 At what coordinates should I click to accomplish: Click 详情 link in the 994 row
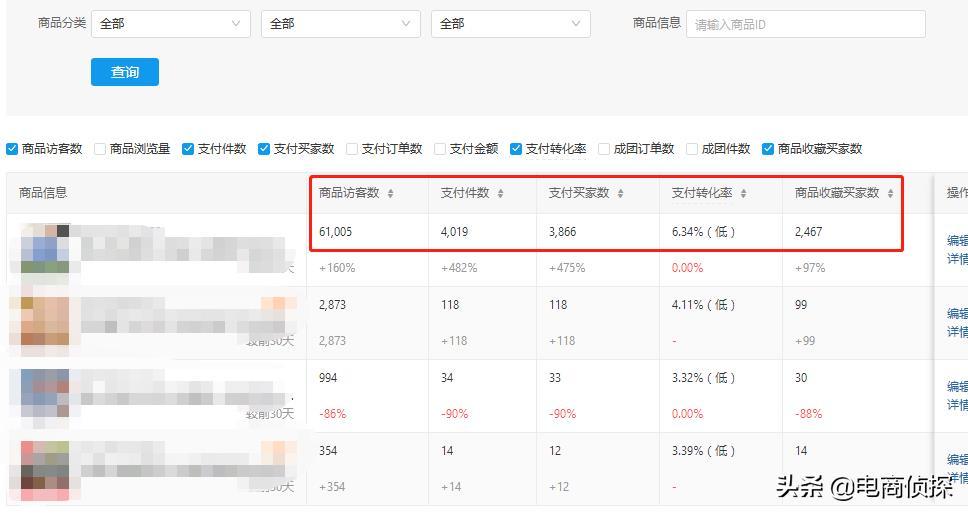pos(957,405)
